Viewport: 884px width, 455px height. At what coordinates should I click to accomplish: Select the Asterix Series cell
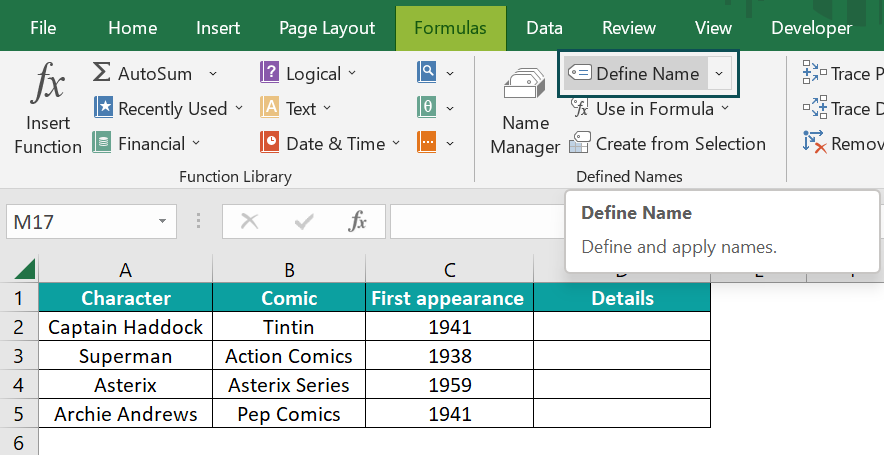pyautogui.click(x=289, y=385)
